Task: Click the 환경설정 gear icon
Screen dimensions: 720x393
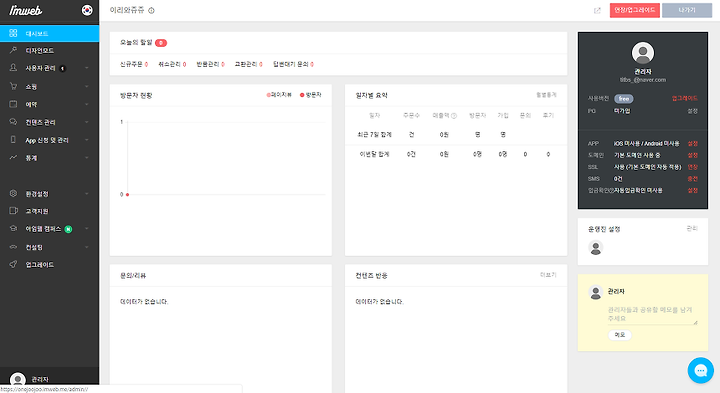Action: (x=13, y=193)
